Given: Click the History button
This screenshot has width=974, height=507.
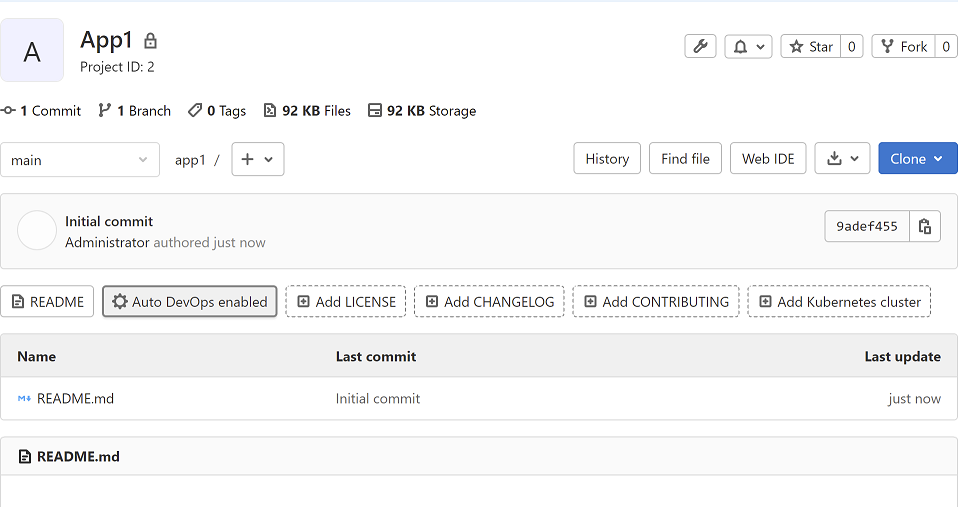Looking at the screenshot, I should [x=607, y=159].
